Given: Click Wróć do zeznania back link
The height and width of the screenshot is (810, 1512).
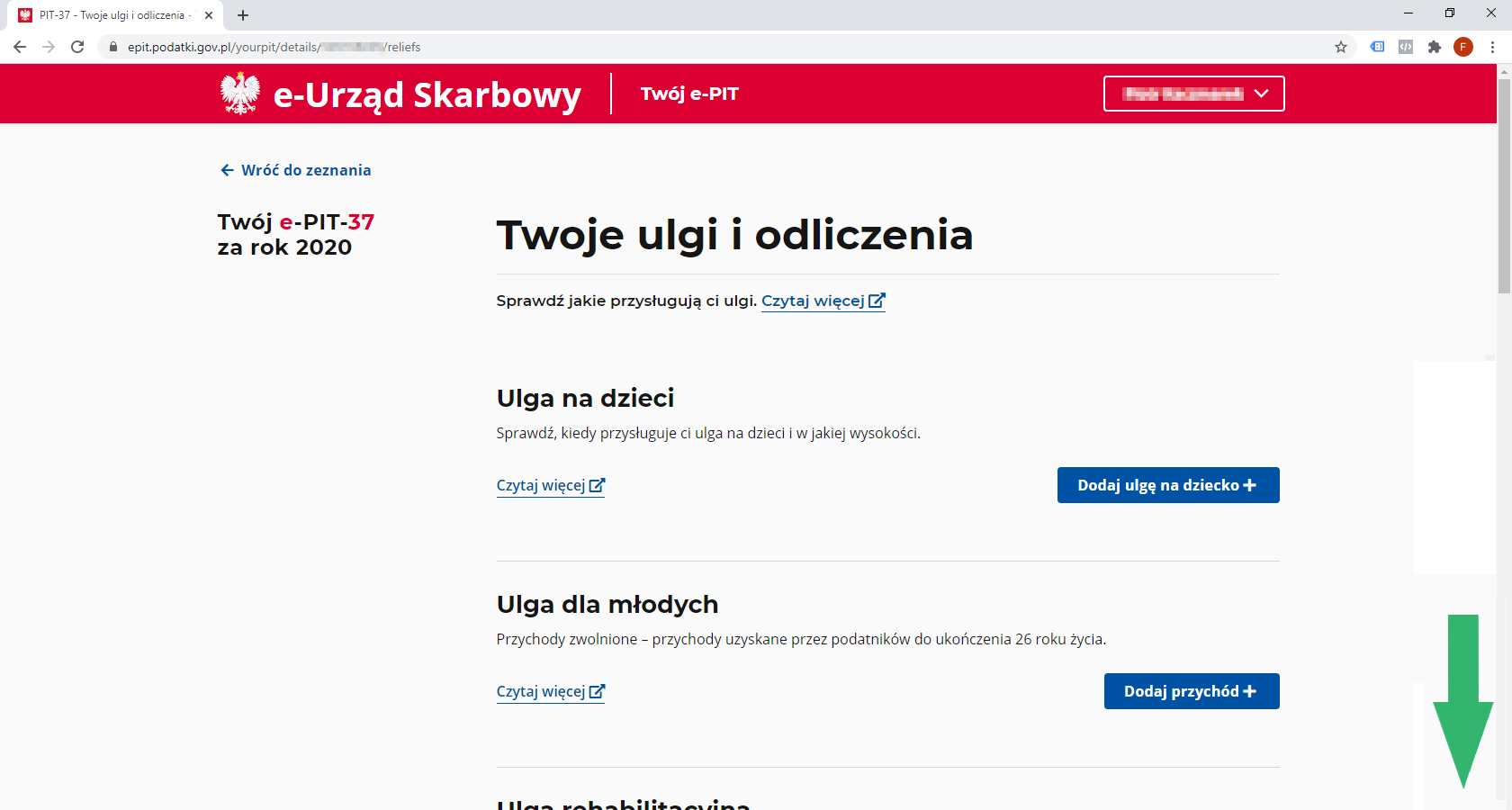Looking at the screenshot, I should [x=296, y=170].
